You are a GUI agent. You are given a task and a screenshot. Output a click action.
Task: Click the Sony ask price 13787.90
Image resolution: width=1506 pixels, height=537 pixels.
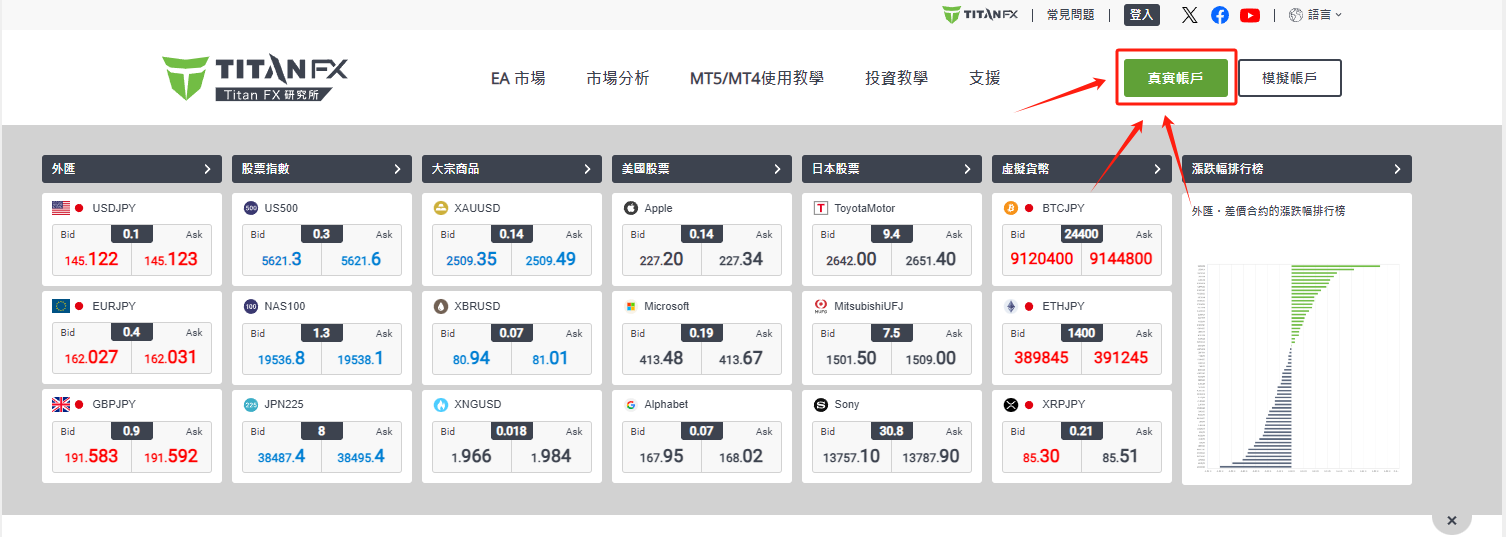coord(931,456)
